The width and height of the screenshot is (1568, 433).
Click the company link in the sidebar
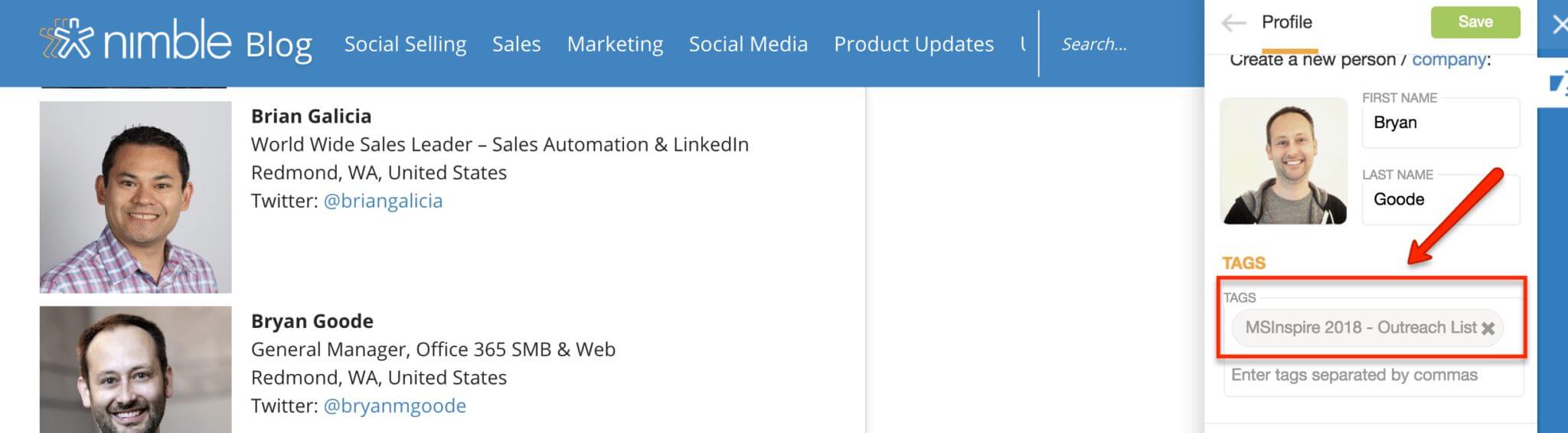1449,61
